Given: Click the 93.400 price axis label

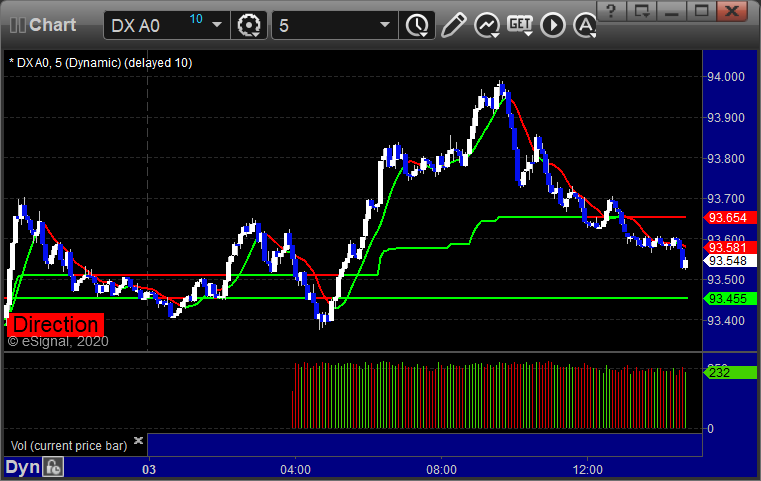Looking at the screenshot, I should [726, 320].
